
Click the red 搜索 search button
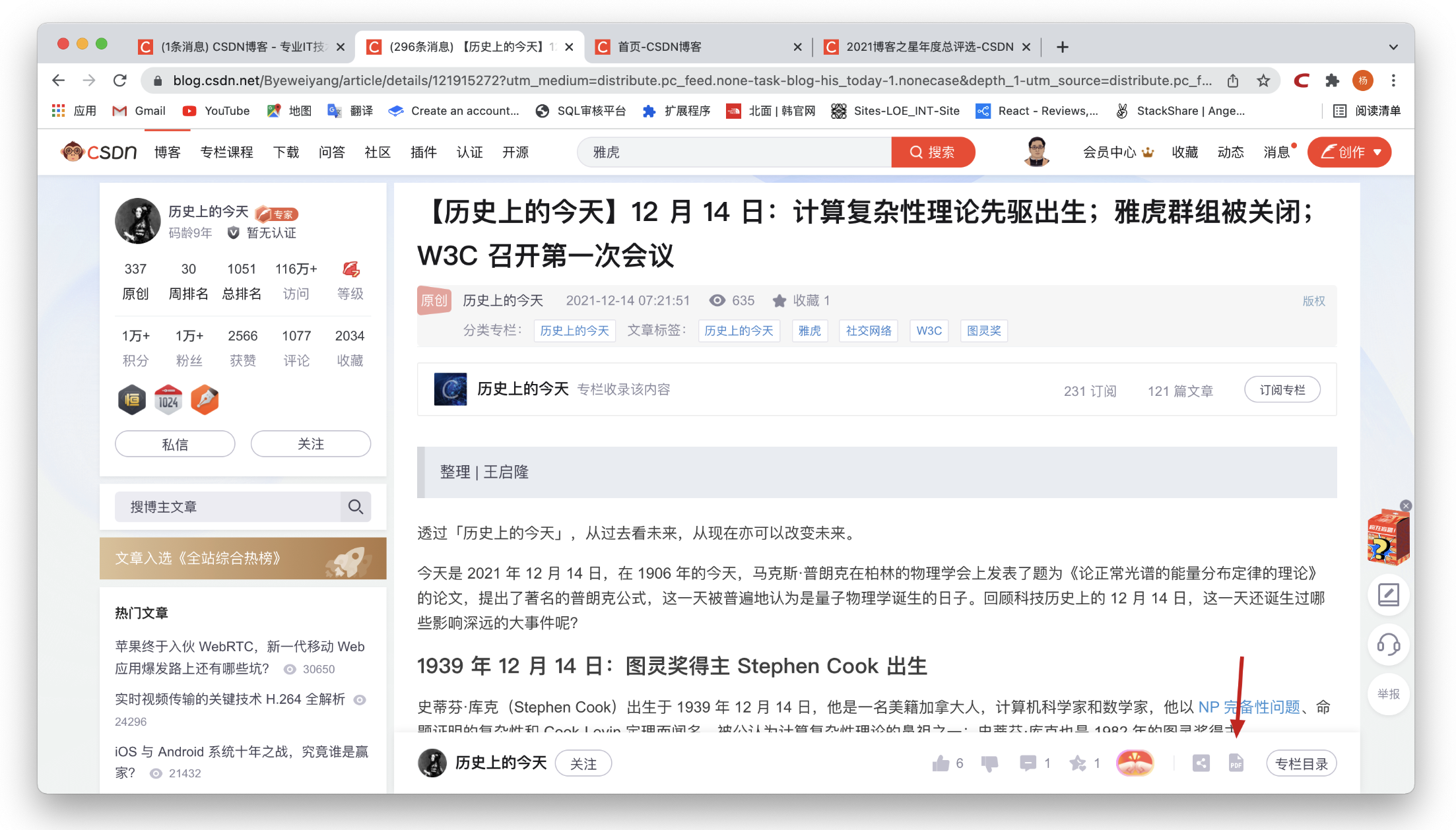(933, 152)
